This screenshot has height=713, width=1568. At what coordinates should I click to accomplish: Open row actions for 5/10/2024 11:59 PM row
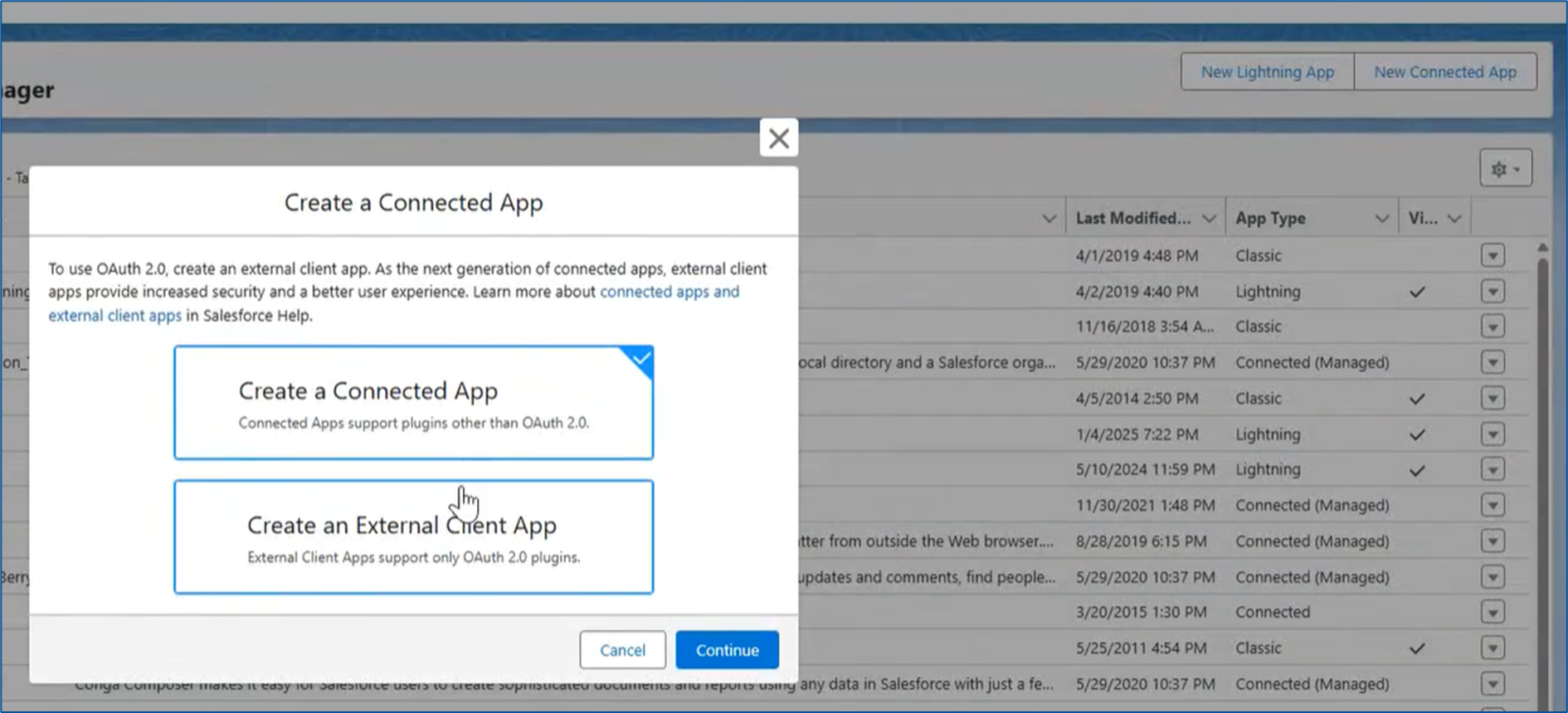point(1493,469)
